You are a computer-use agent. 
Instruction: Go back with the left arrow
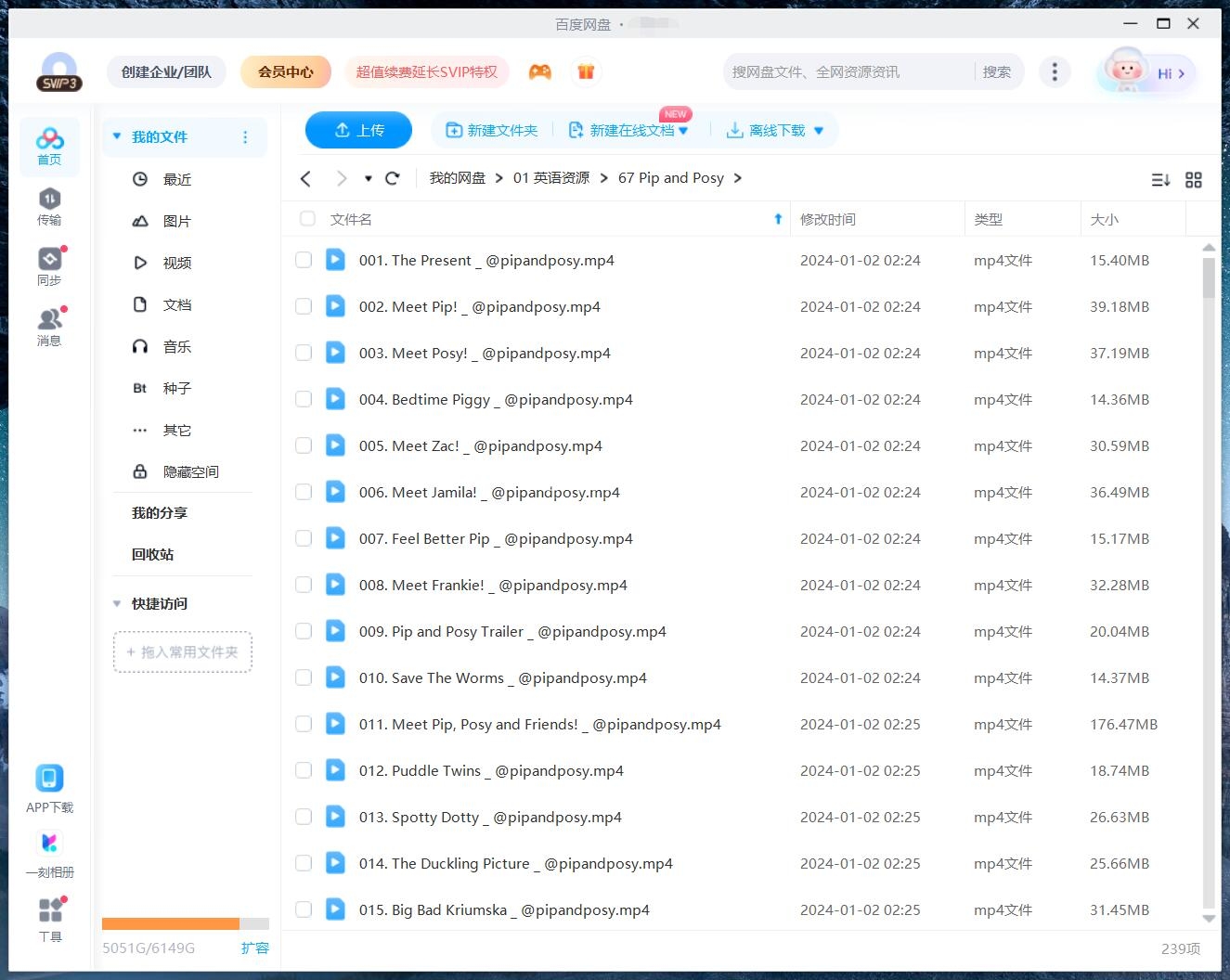305,178
